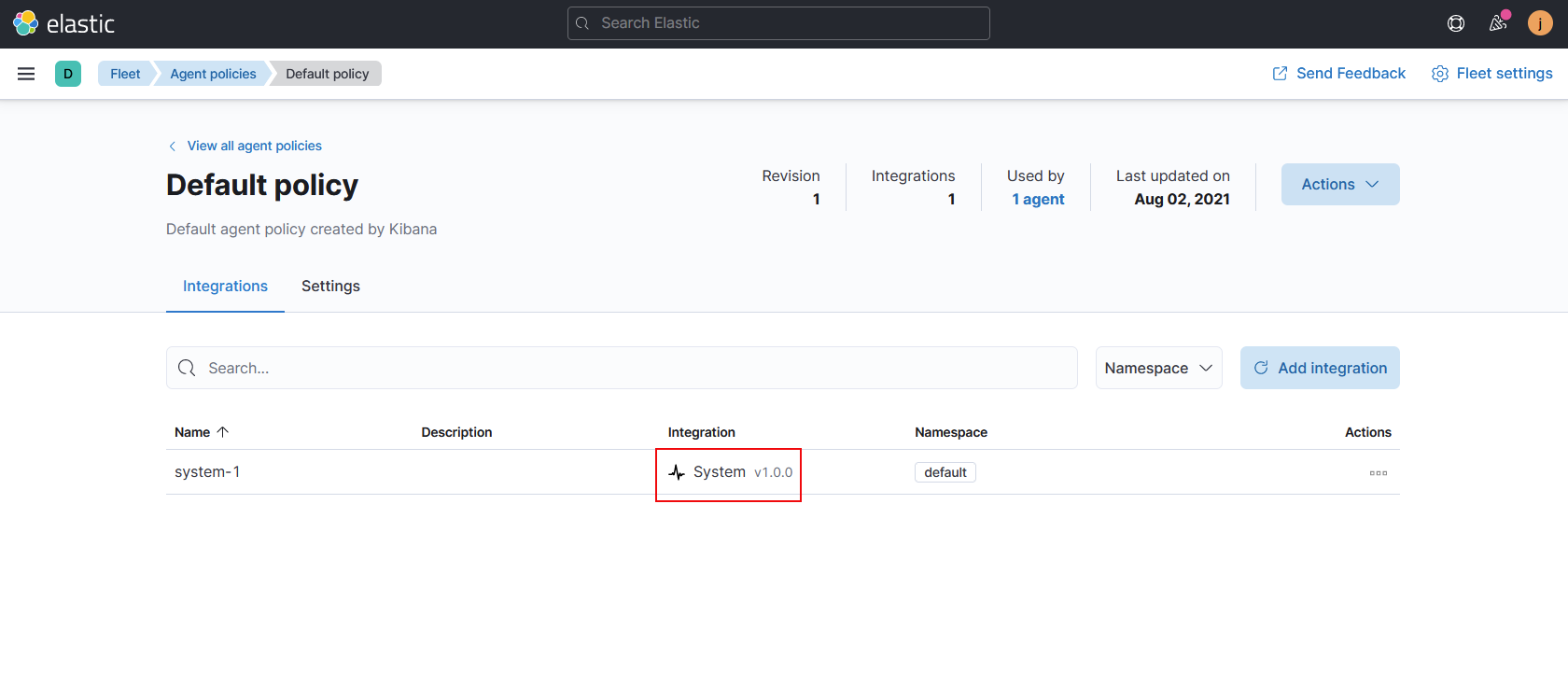The image size is (1568, 700).
Task: Open the hamburger navigation menu
Action: (26, 74)
